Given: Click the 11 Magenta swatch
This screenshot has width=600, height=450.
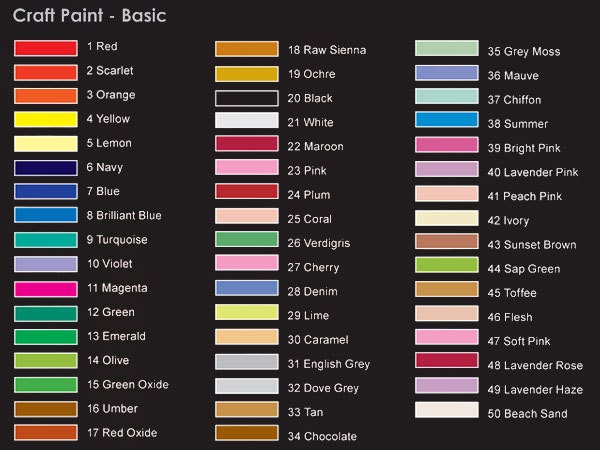Looking at the screenshot, I should click(x=46, y=289).
